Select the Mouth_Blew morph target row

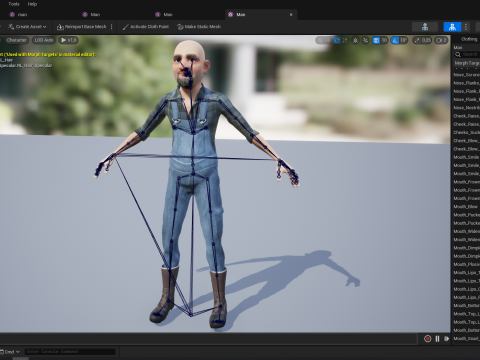pos(466,207)
